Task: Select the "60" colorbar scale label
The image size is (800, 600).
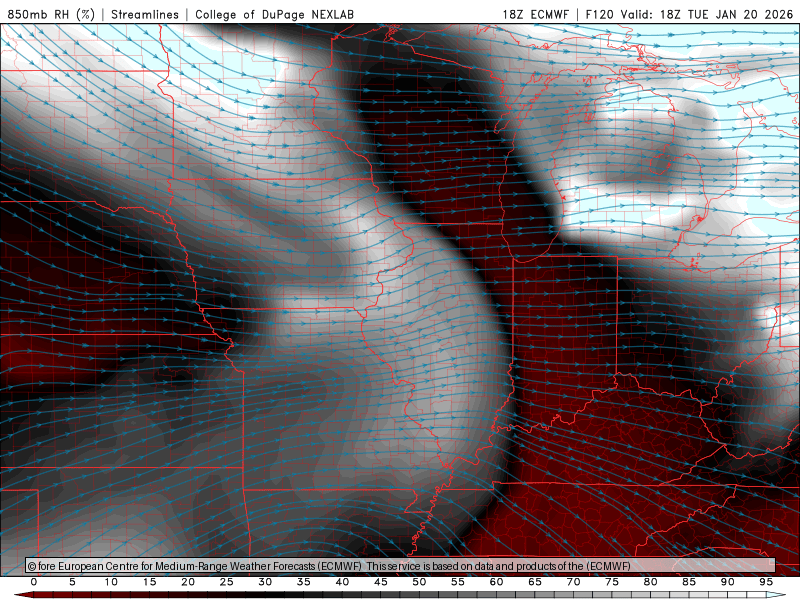Action: click(496, 582)
